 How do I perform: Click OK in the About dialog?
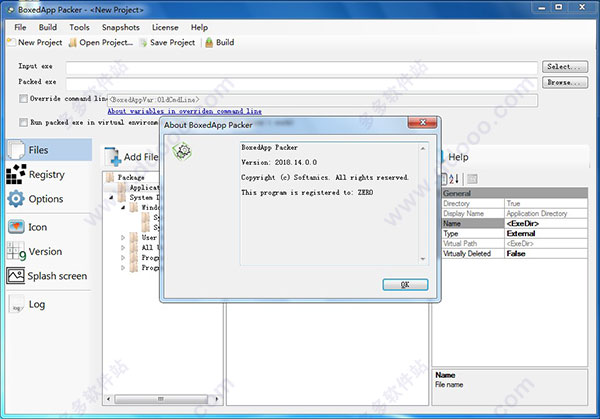coord(405,284)
